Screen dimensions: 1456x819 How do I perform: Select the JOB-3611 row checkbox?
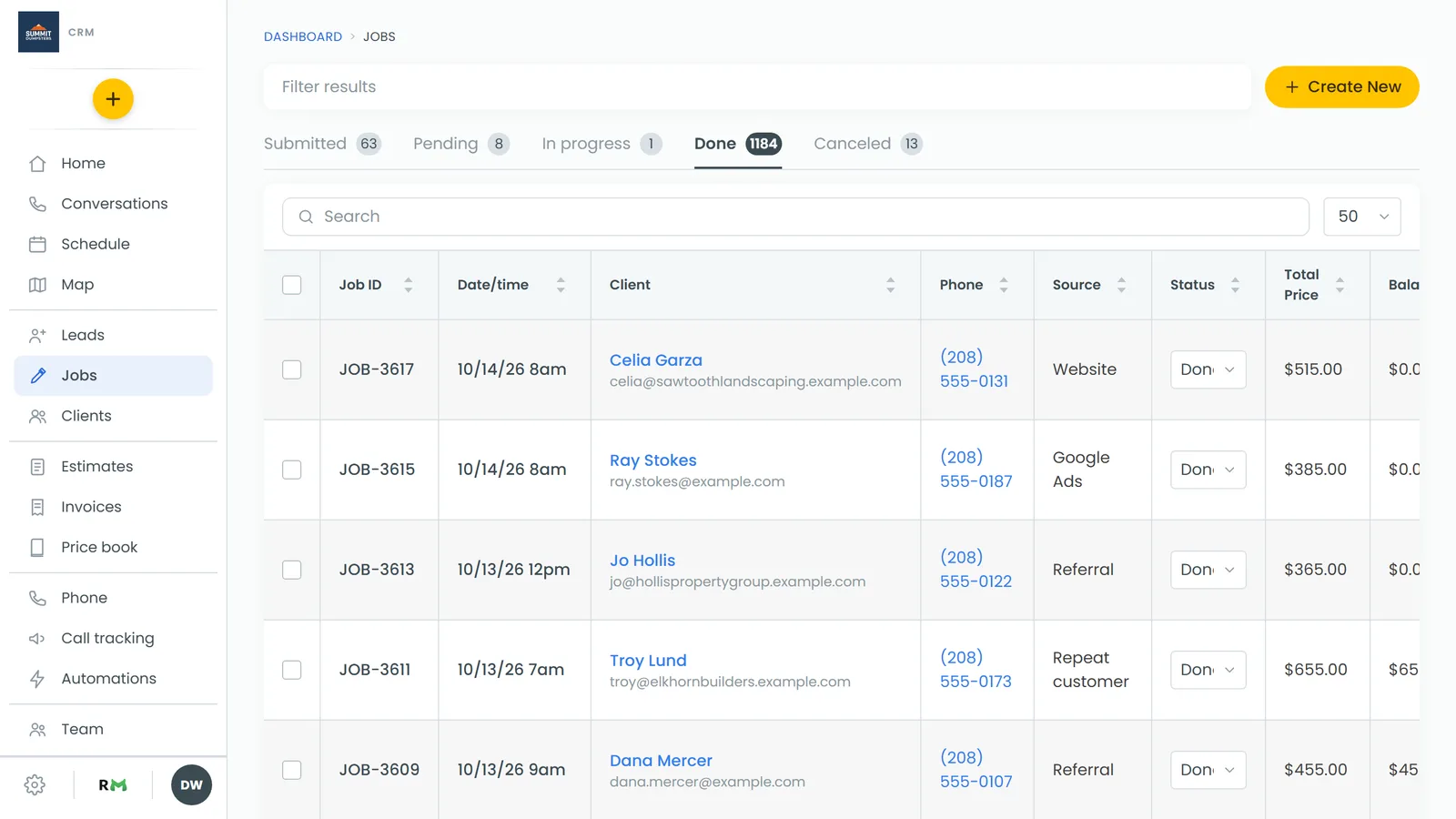[292, 670]
